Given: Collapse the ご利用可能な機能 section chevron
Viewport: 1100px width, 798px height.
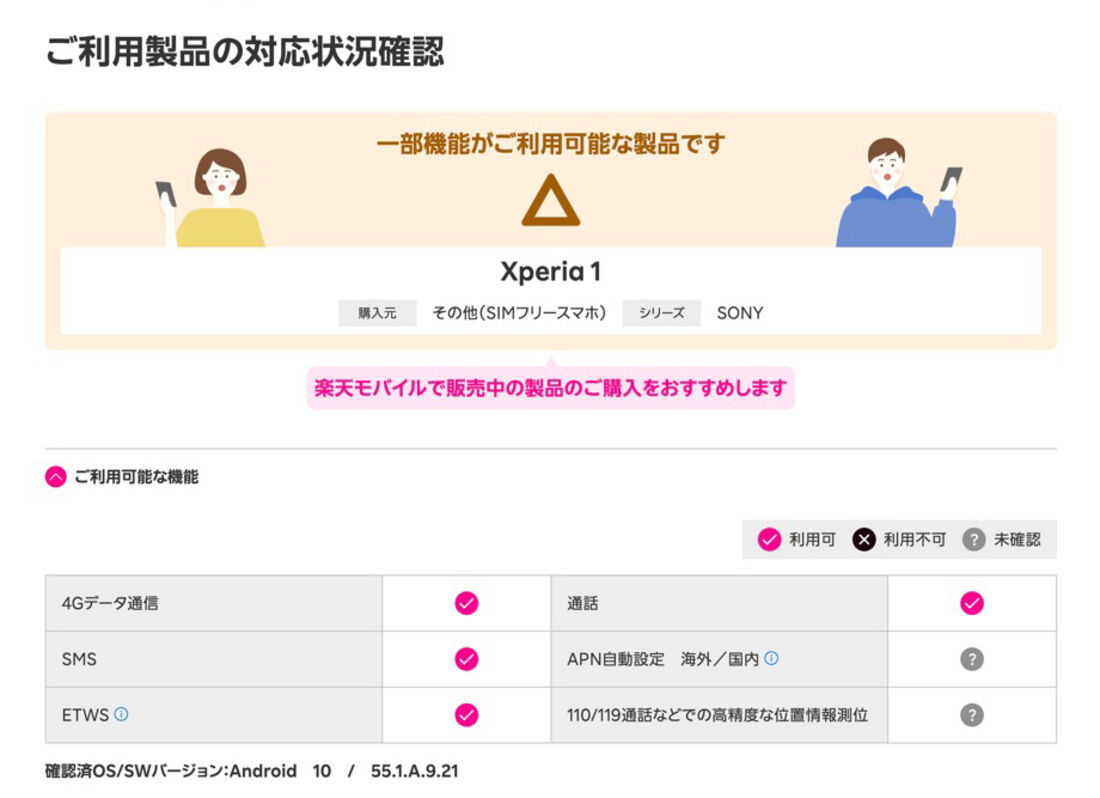Looking at the screenshot, I should [56, 477].
